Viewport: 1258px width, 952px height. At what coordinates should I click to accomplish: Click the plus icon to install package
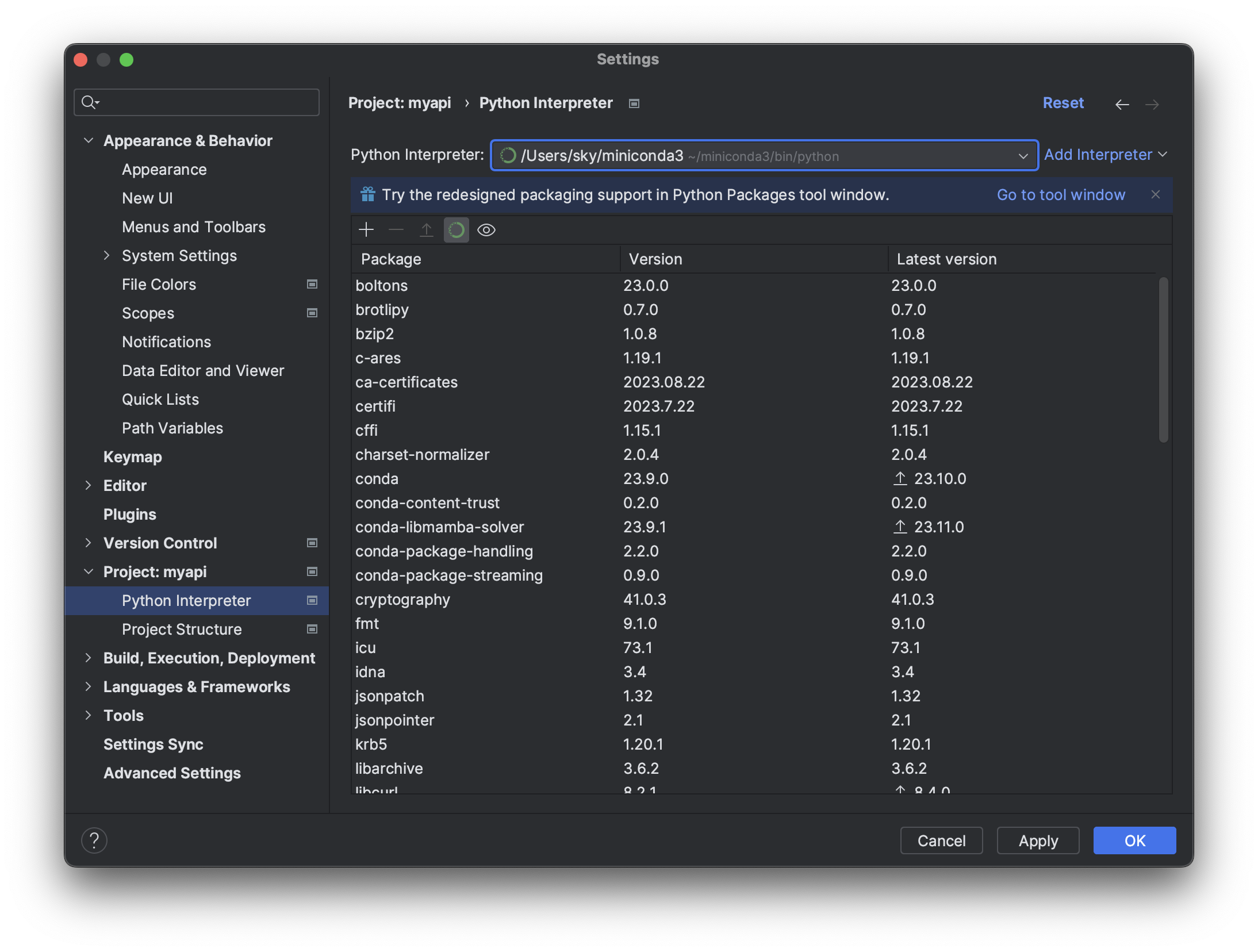click(x=366, y=230)
